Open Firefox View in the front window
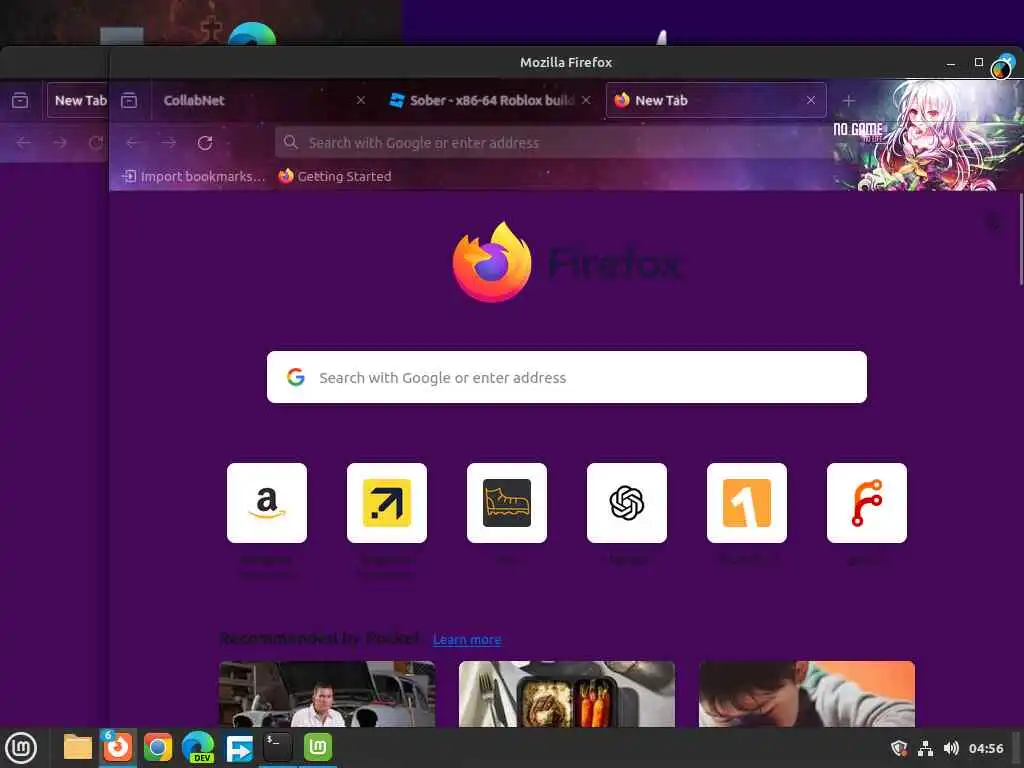The width and height of the screenshot is (1024, 768). click(129, 100)
